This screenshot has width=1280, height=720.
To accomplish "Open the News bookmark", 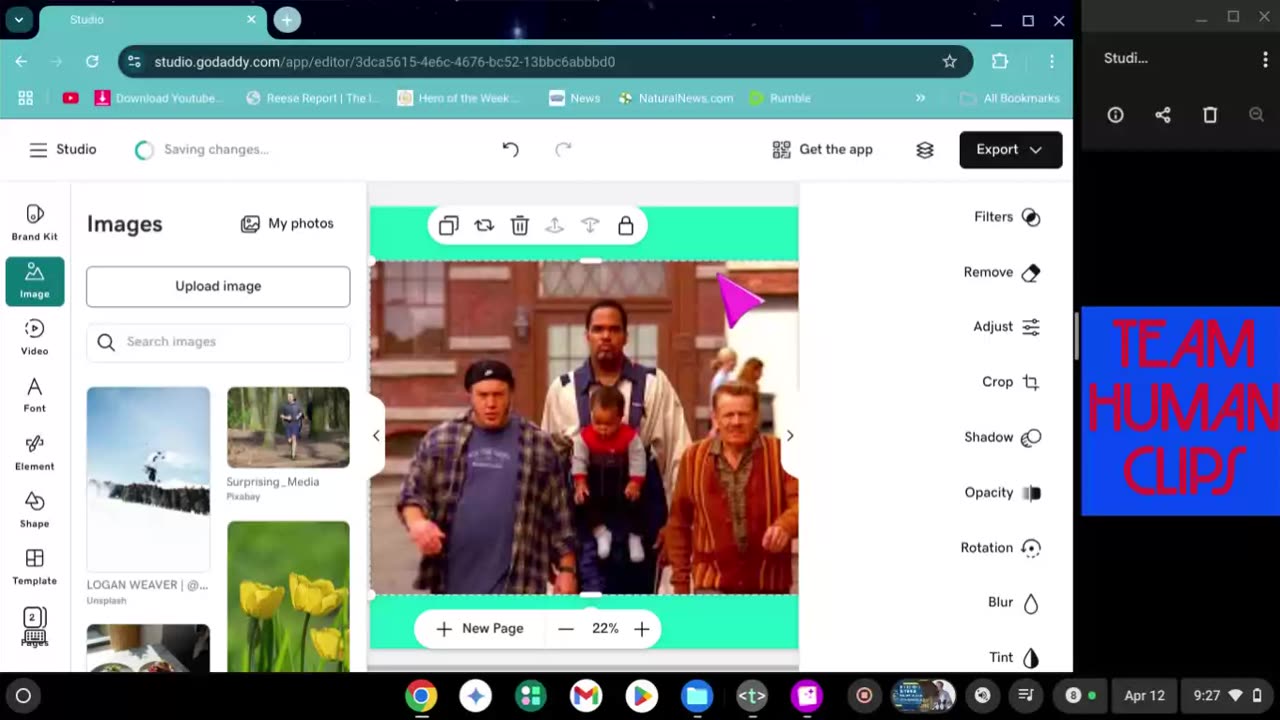I will (x=574, y=98).
